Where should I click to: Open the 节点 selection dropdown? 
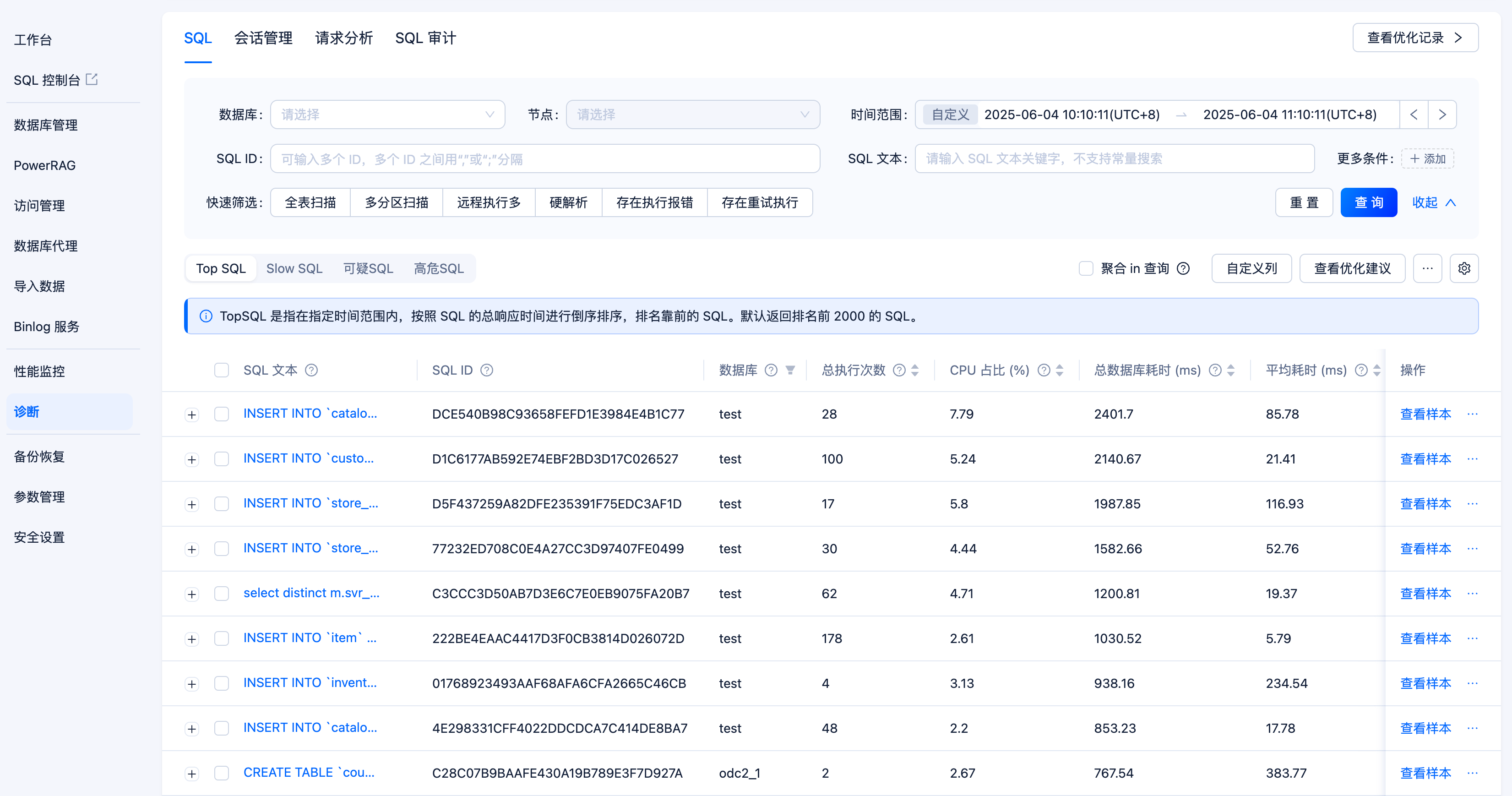tap(693, 114)
